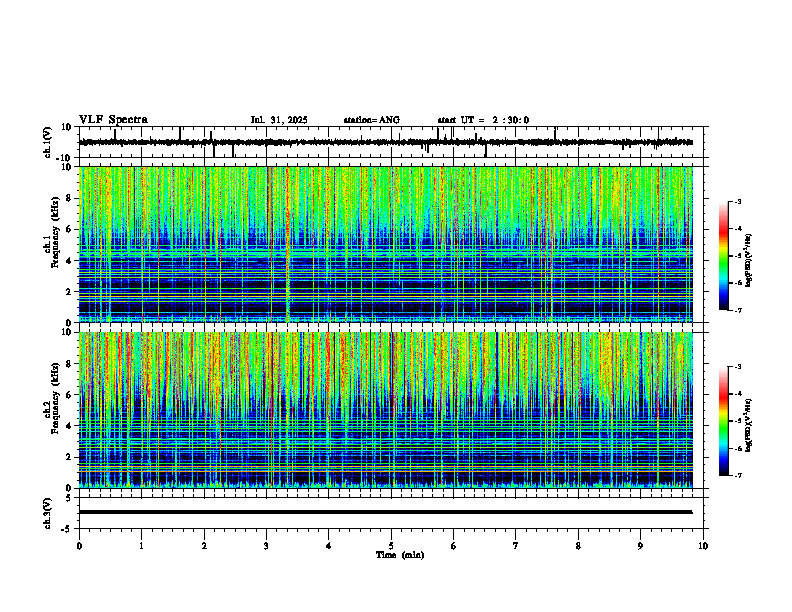Click time axis tick label "4"

click(x=329, y=546)
